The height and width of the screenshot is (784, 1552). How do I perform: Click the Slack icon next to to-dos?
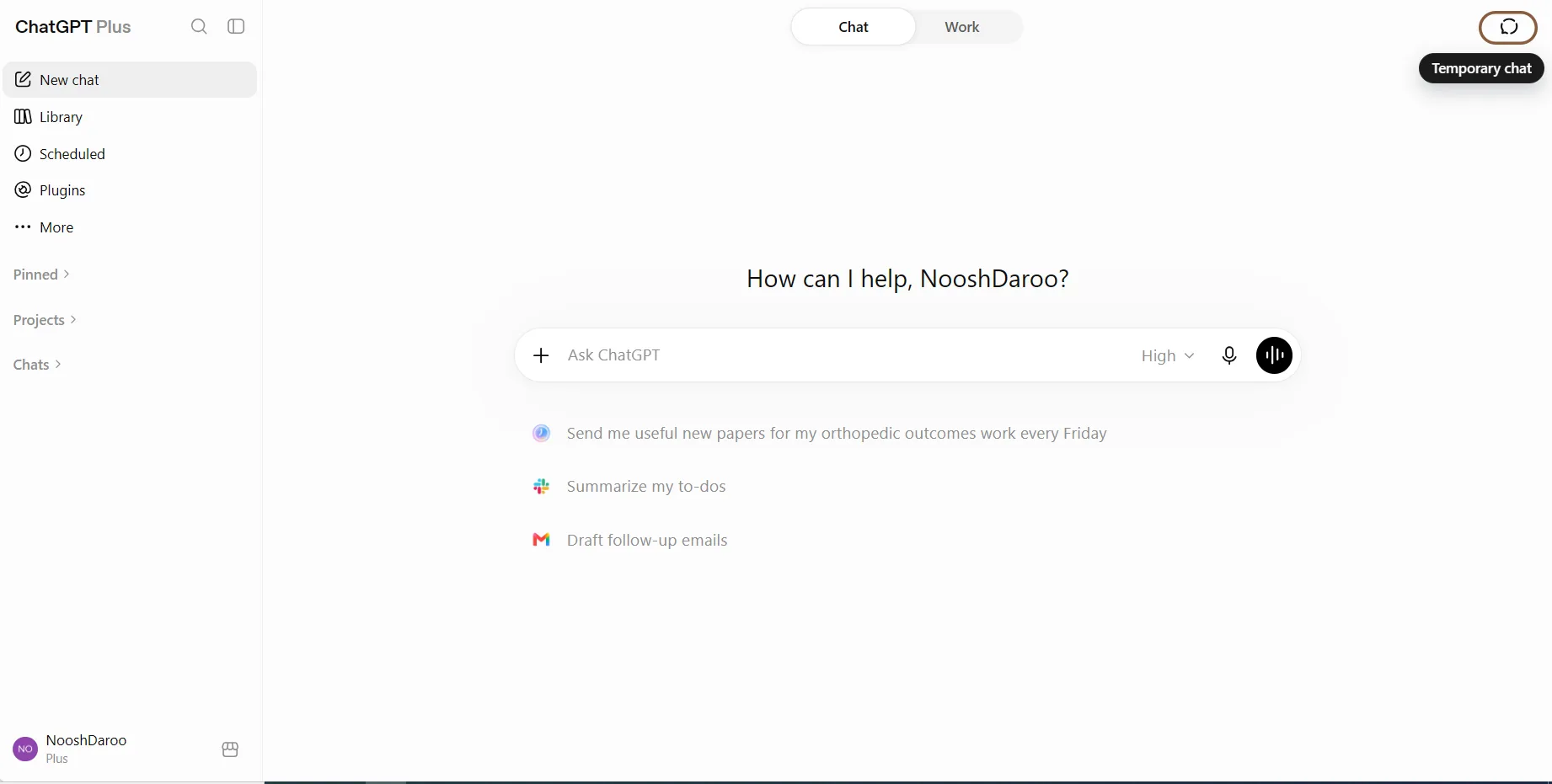pos(541,487)
